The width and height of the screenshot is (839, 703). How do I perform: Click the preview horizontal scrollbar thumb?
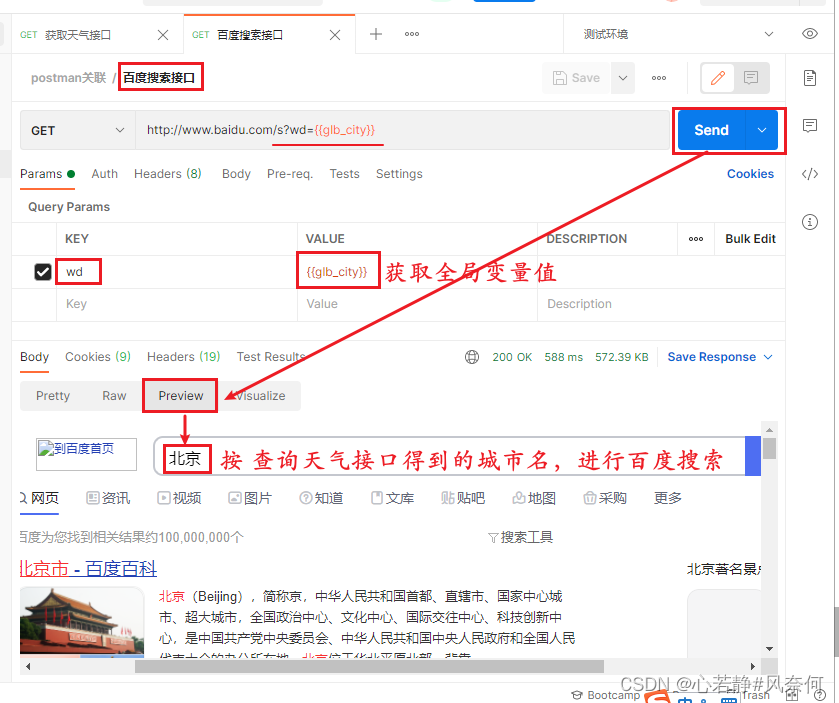tap(369, 667)
